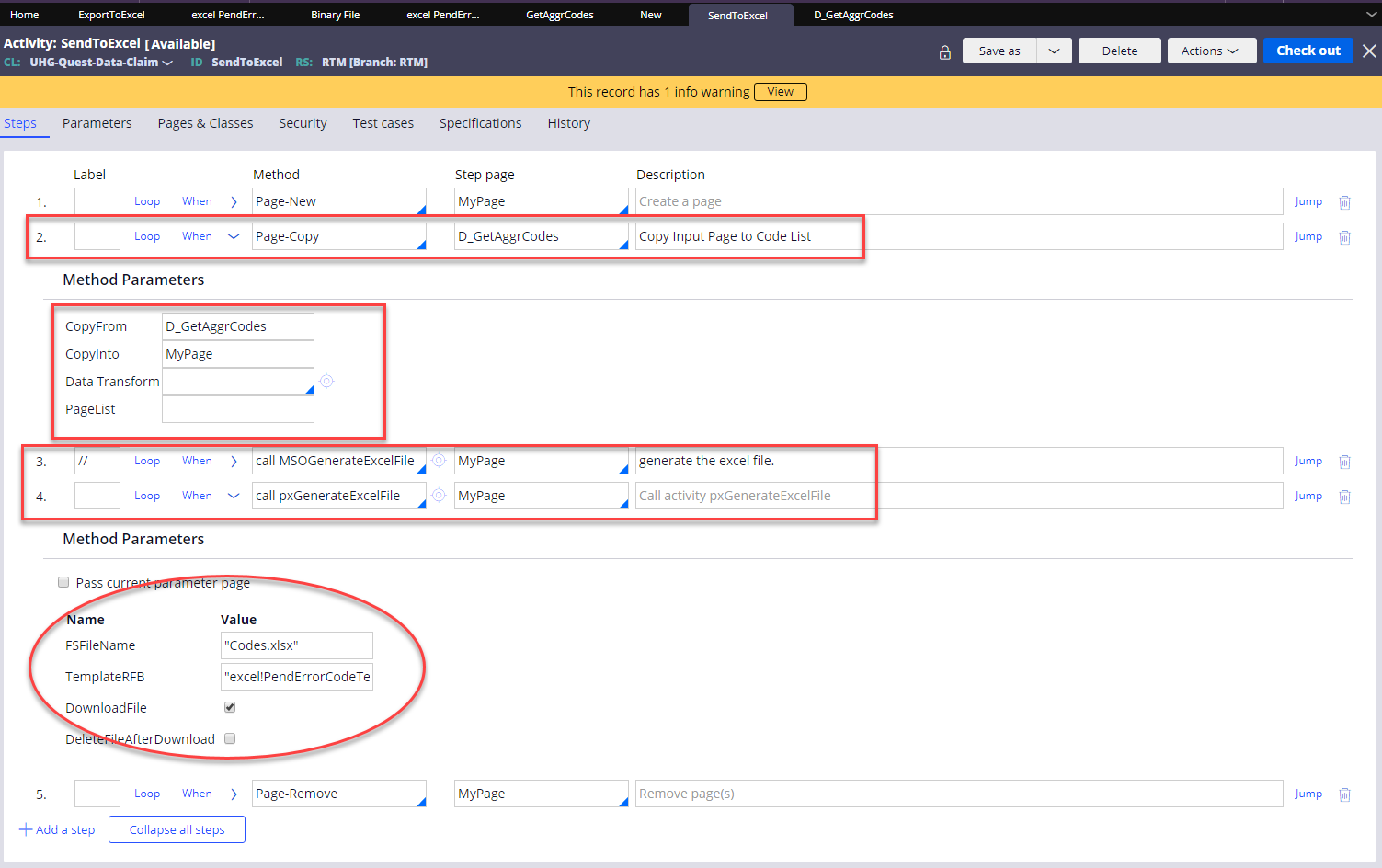1382x868 pixels.
Task: Click trash icon for pxGenerateExcelFile step 4
Action: point(1344,497)
